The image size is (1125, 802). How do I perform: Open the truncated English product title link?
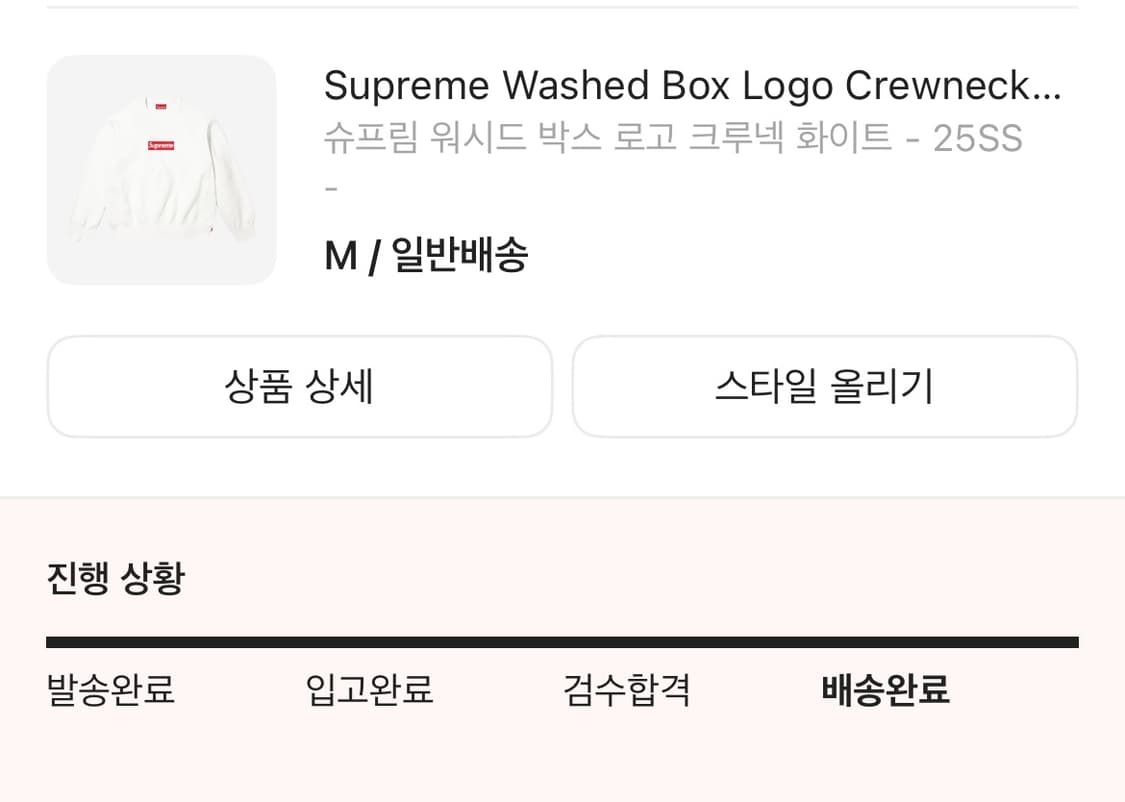coord(690,86)
